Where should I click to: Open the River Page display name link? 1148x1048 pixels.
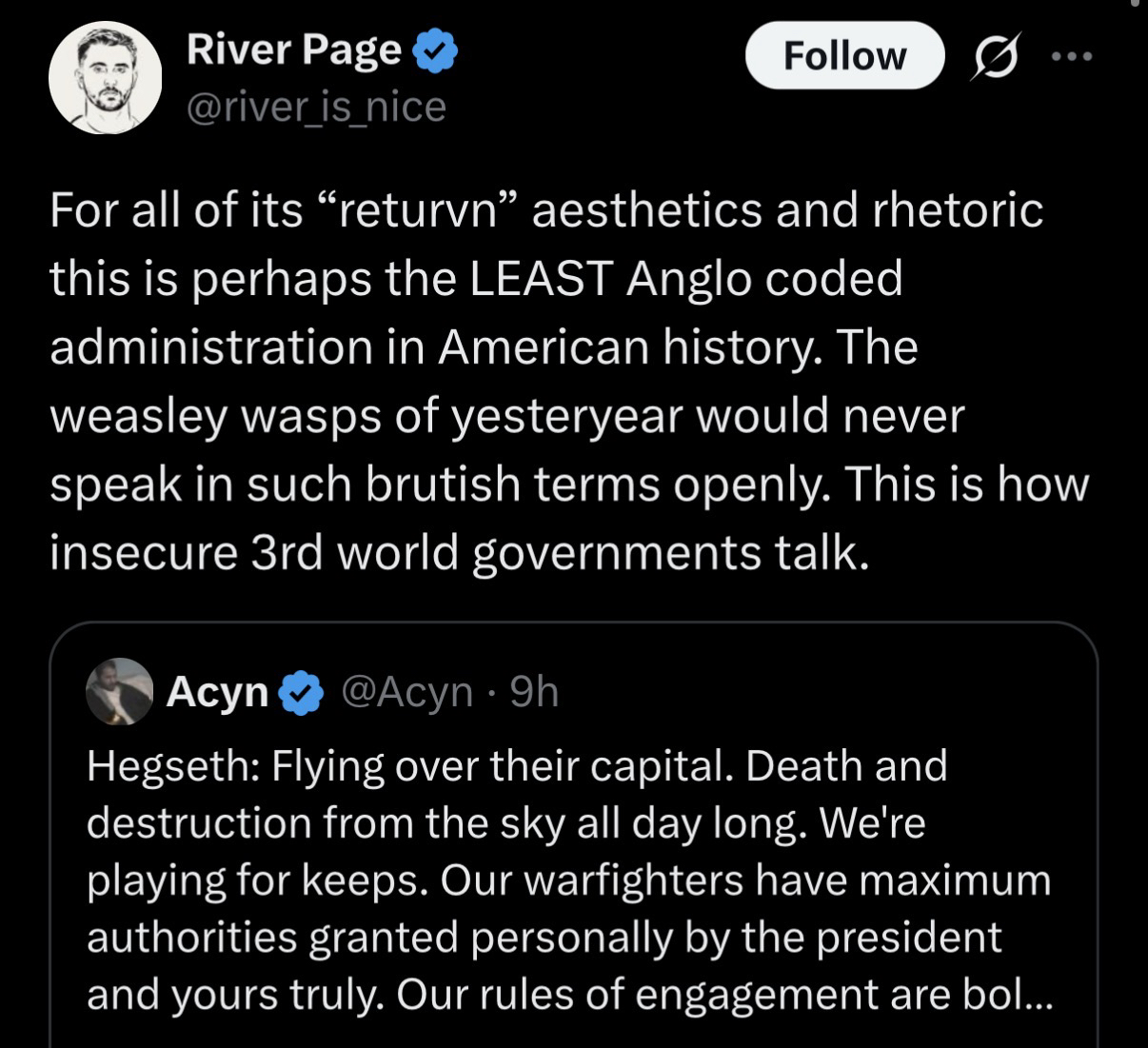(x=294, y=51)
